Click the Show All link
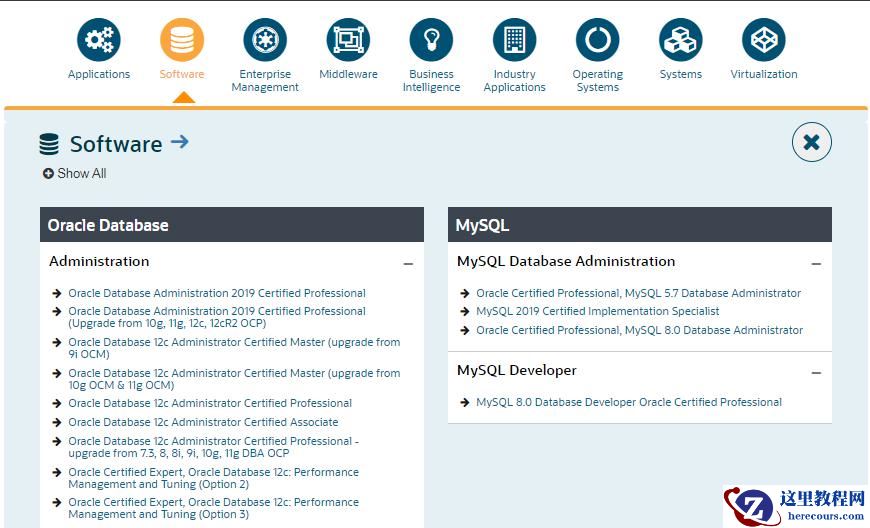Viewport: 870px width, 528px height. pos(82,174)
